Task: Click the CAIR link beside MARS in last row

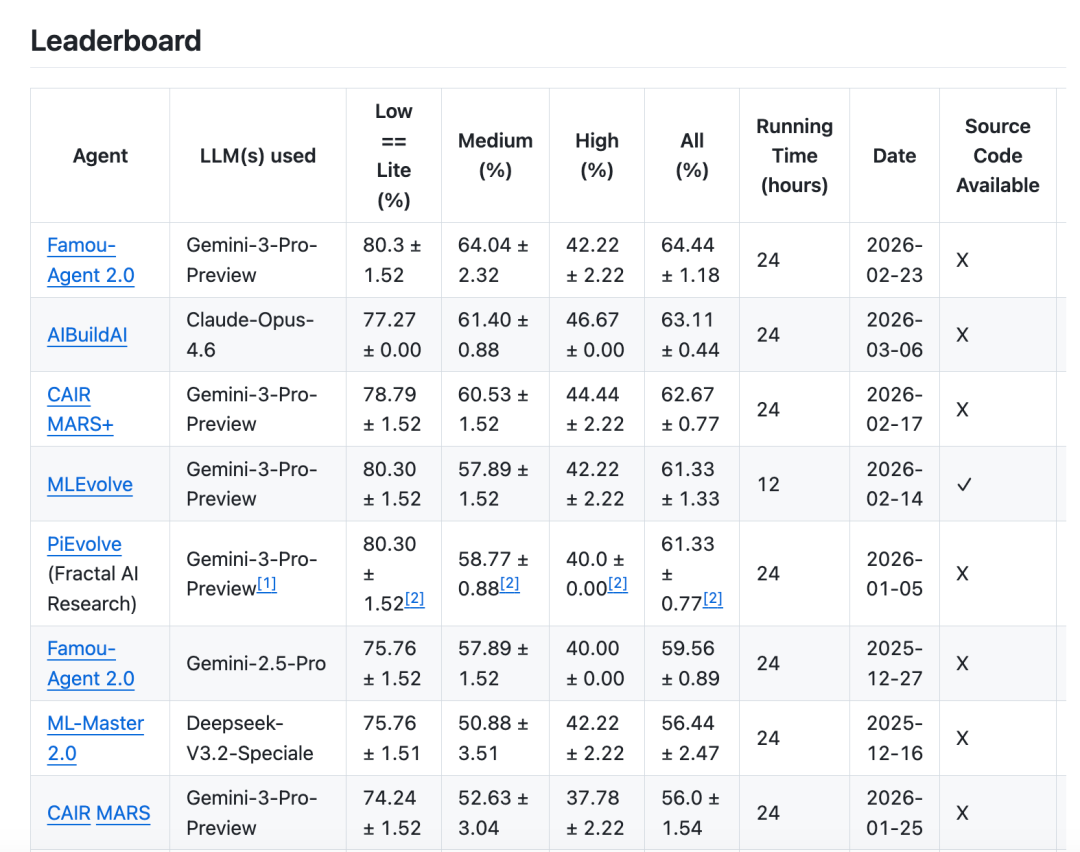Action: [x=69, y=813]
